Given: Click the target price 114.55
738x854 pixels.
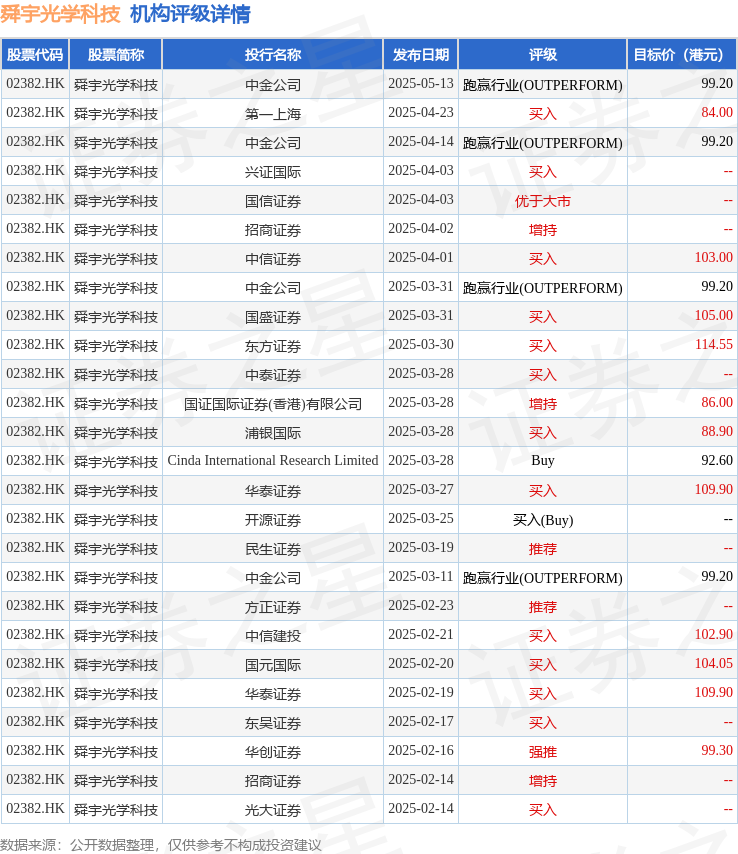Looking at the screenshot, I should tap(713, 344).
